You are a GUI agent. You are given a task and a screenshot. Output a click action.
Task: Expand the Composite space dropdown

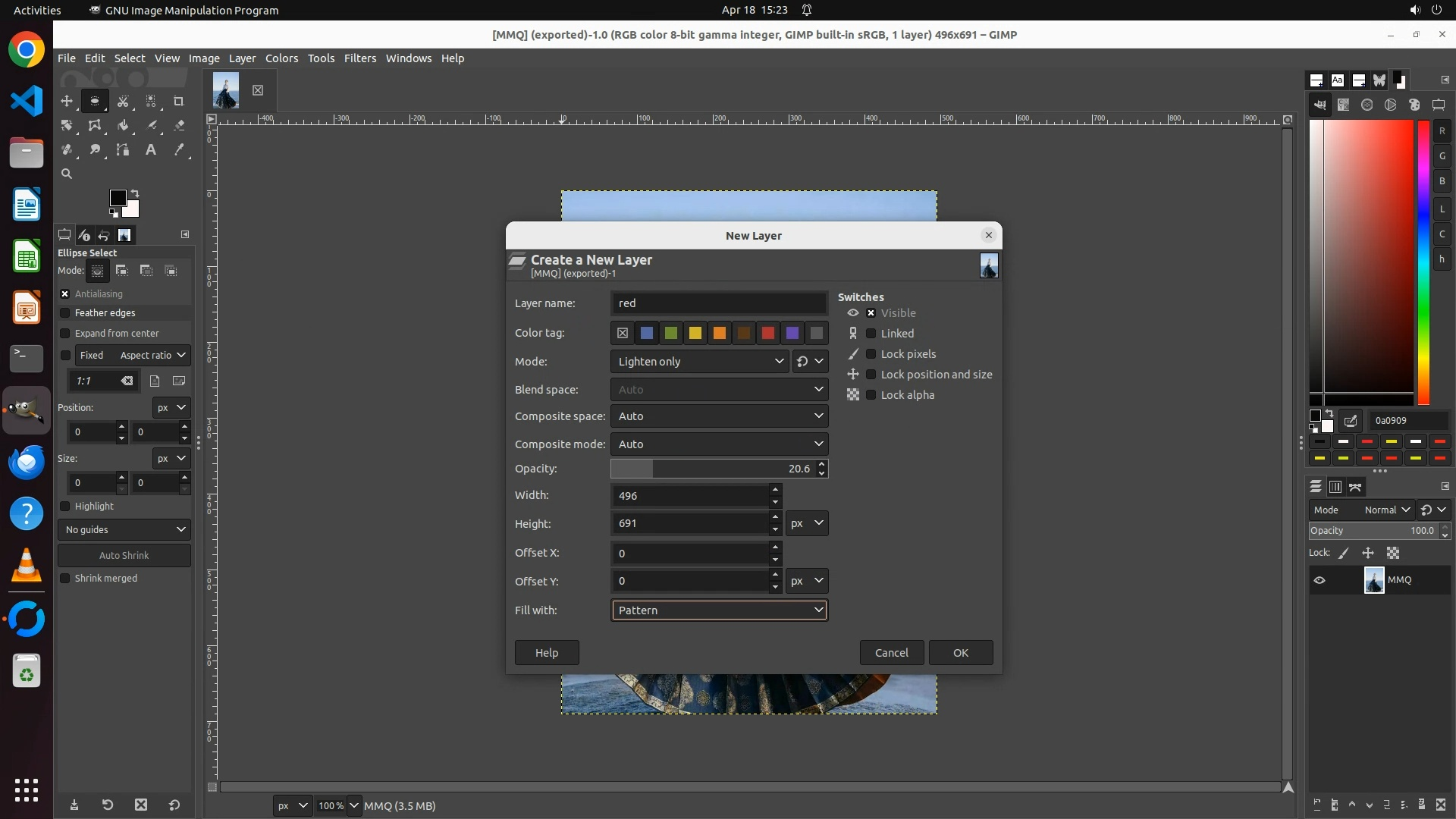pyautogui.click(x=718, y=416)
